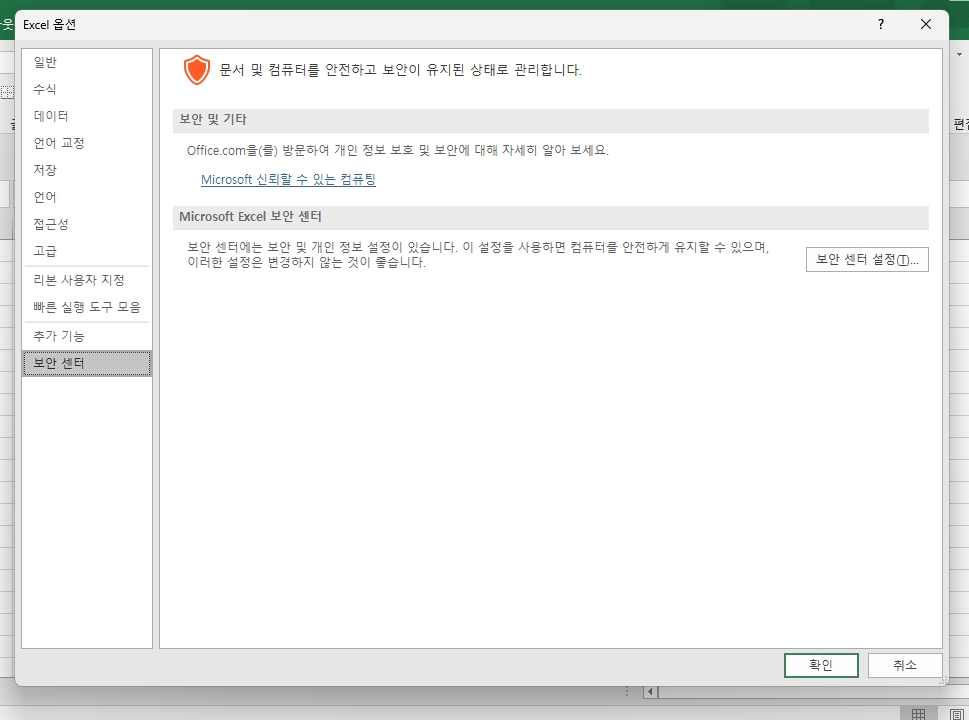Click the Office.com 방문 description text

[398, 150]
